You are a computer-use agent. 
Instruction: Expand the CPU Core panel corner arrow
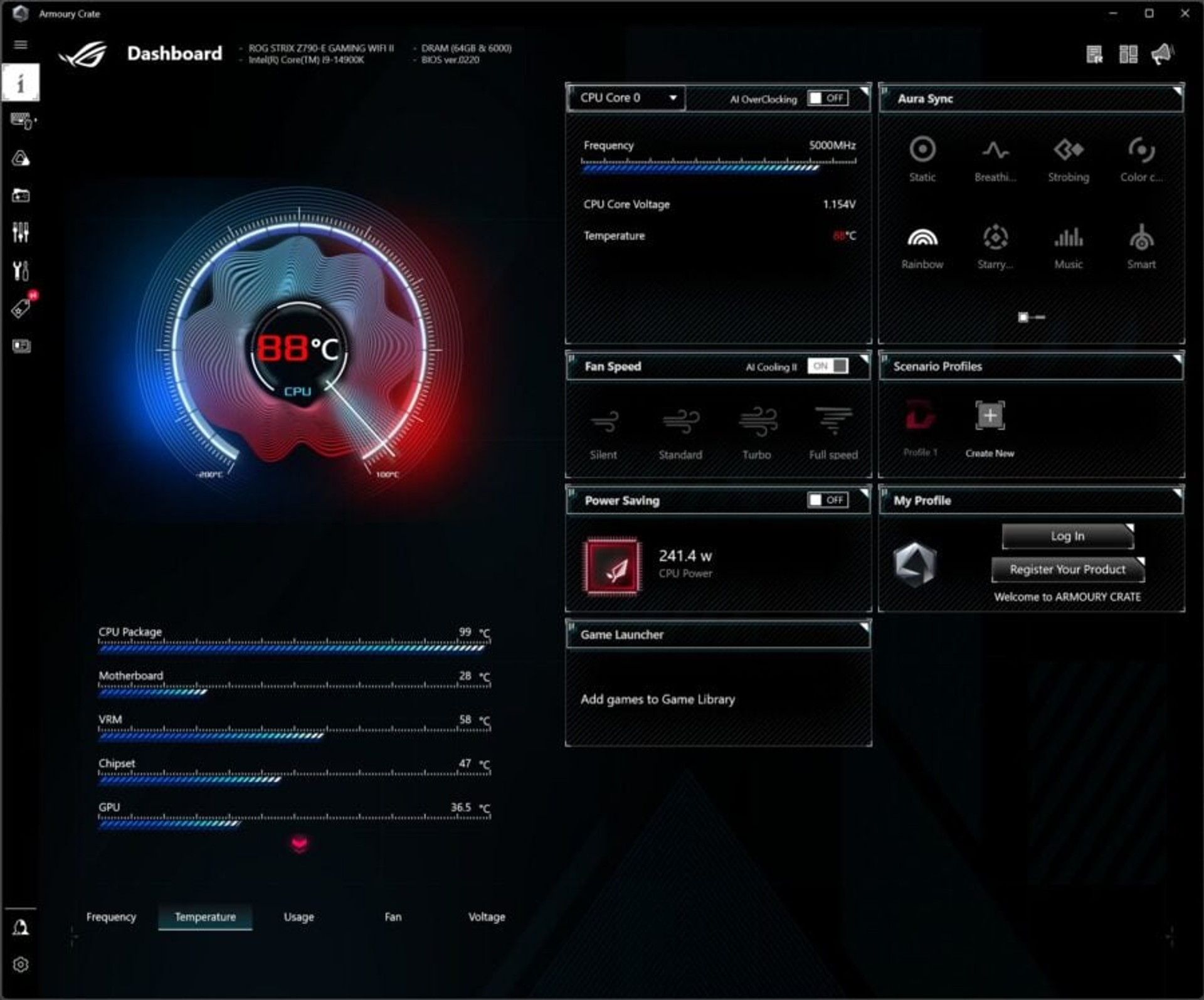(x=864, y=91)
